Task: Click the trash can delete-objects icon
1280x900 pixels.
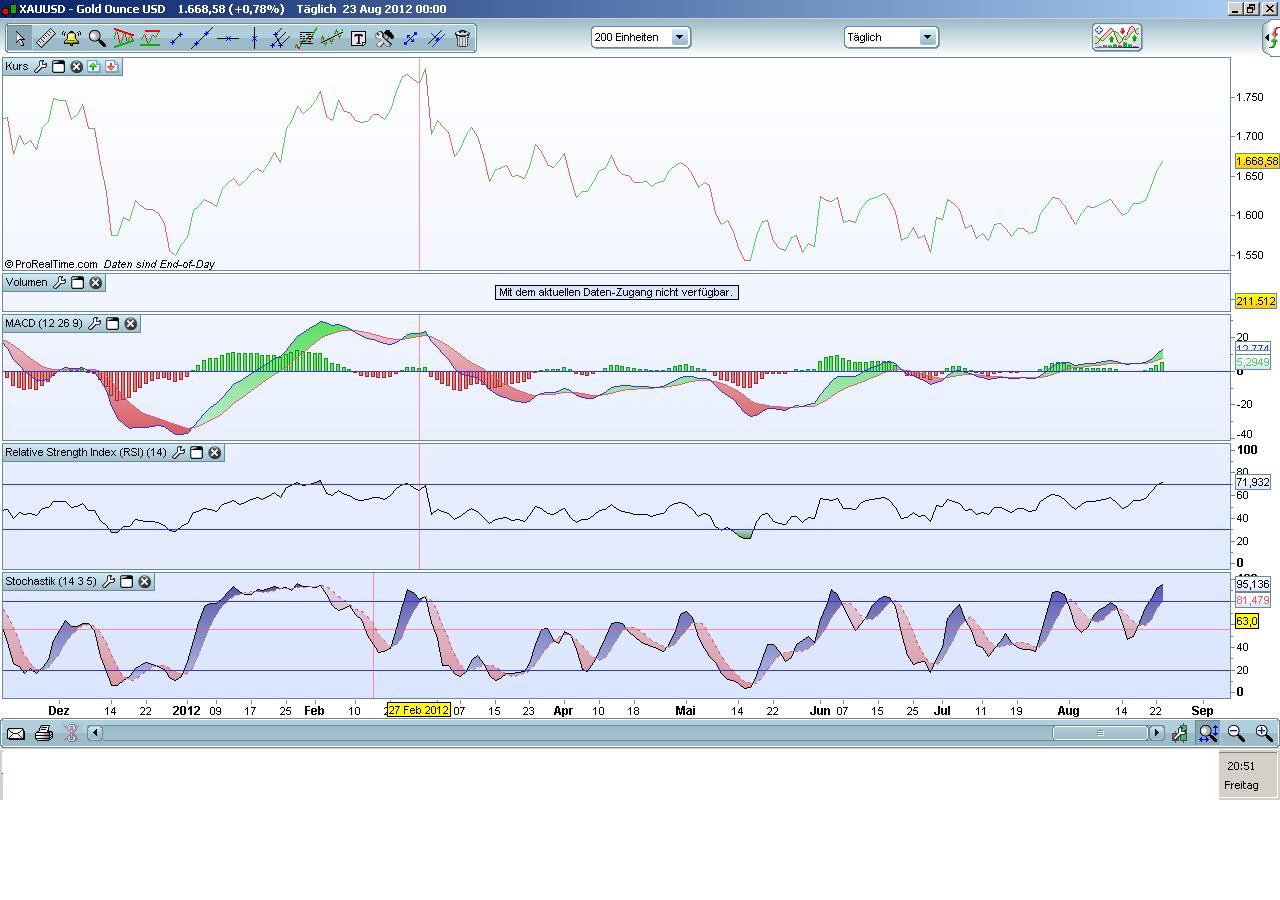Action: (x=462, y=38)
